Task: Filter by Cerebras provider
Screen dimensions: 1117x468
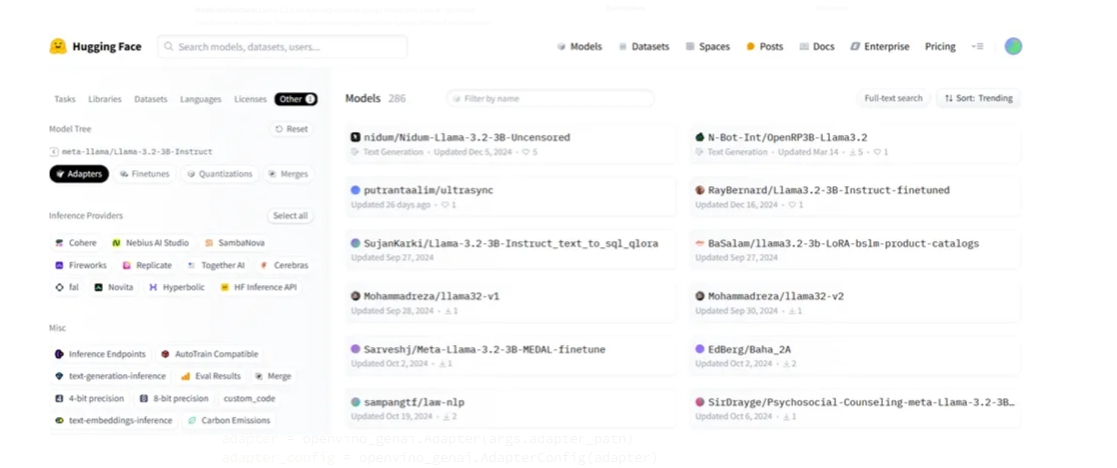Action: 284,265
